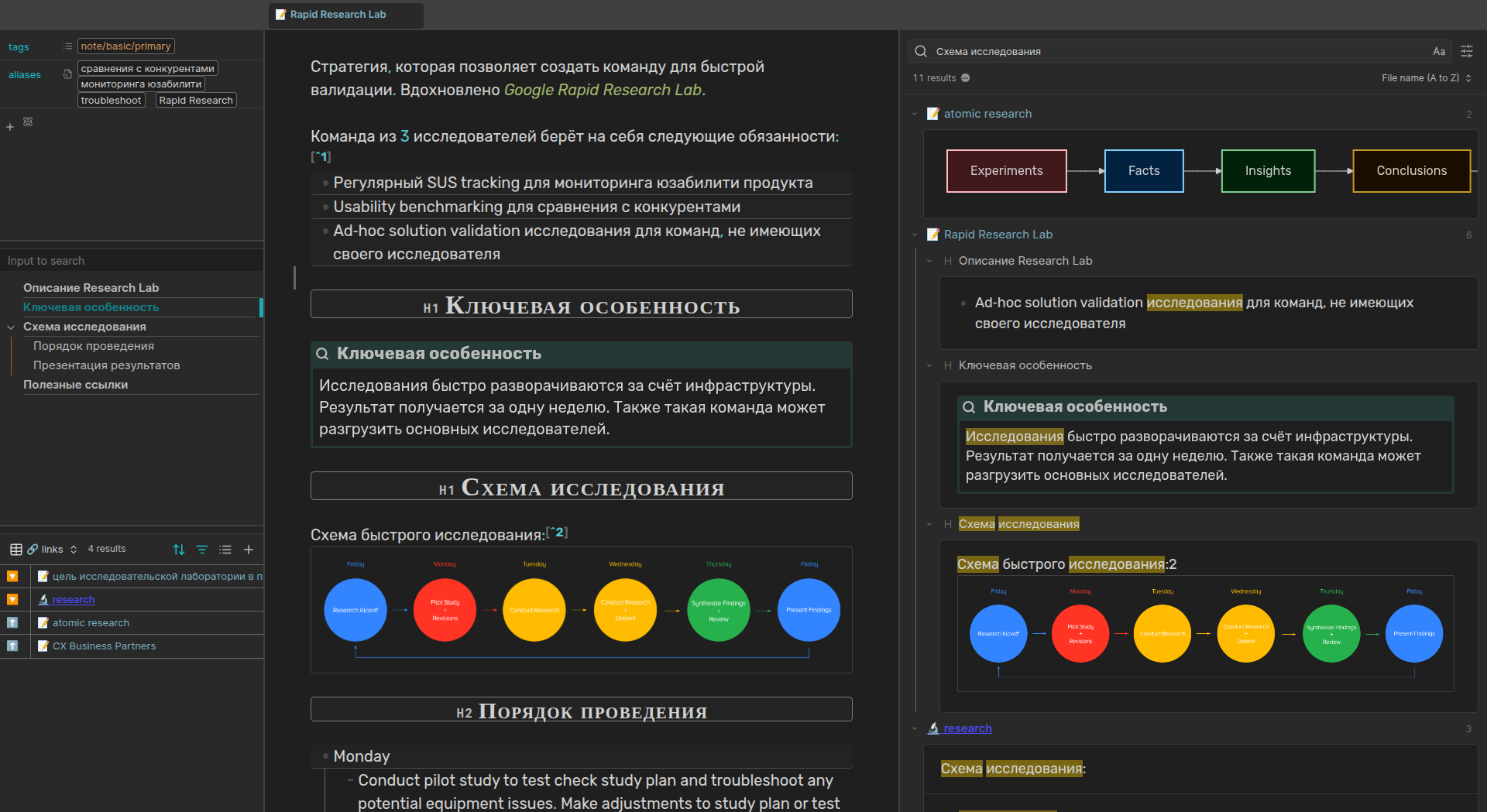Open search settings sliders icon
Viewport: 1487px width, 812px height.
coord(1467,51)
